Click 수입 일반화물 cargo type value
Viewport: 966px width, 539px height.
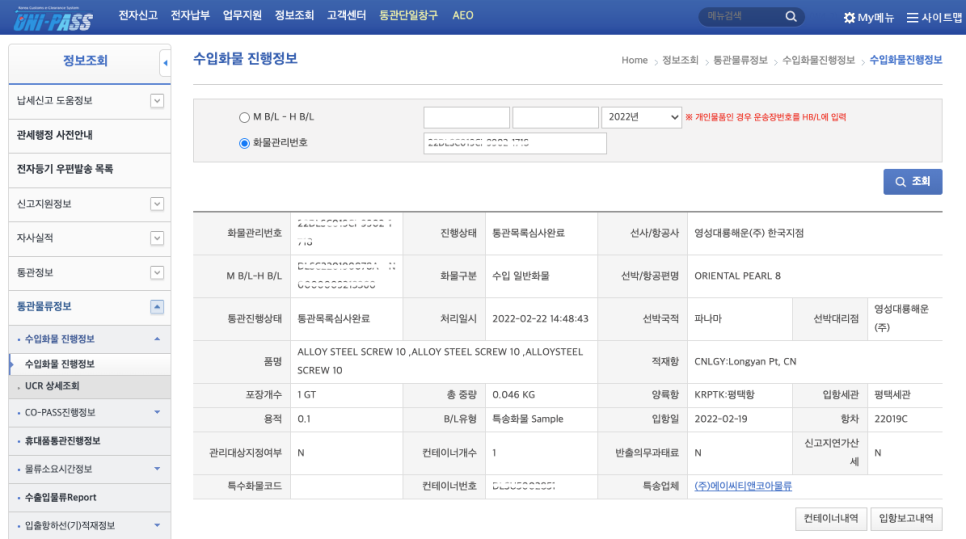(x=521, y=276)
